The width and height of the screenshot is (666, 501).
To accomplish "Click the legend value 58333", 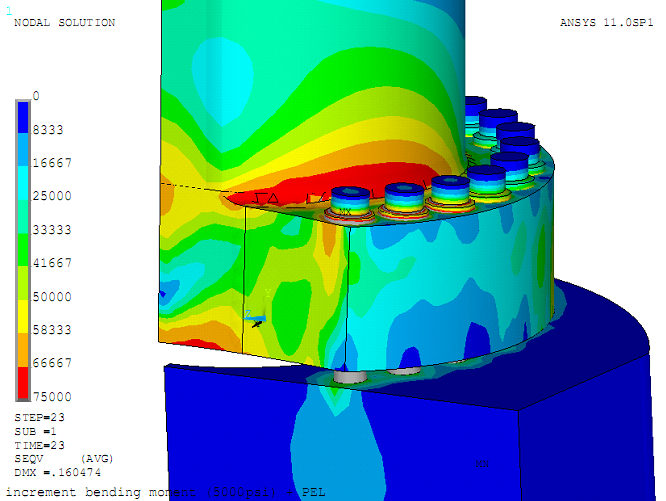I will [52, 329].
